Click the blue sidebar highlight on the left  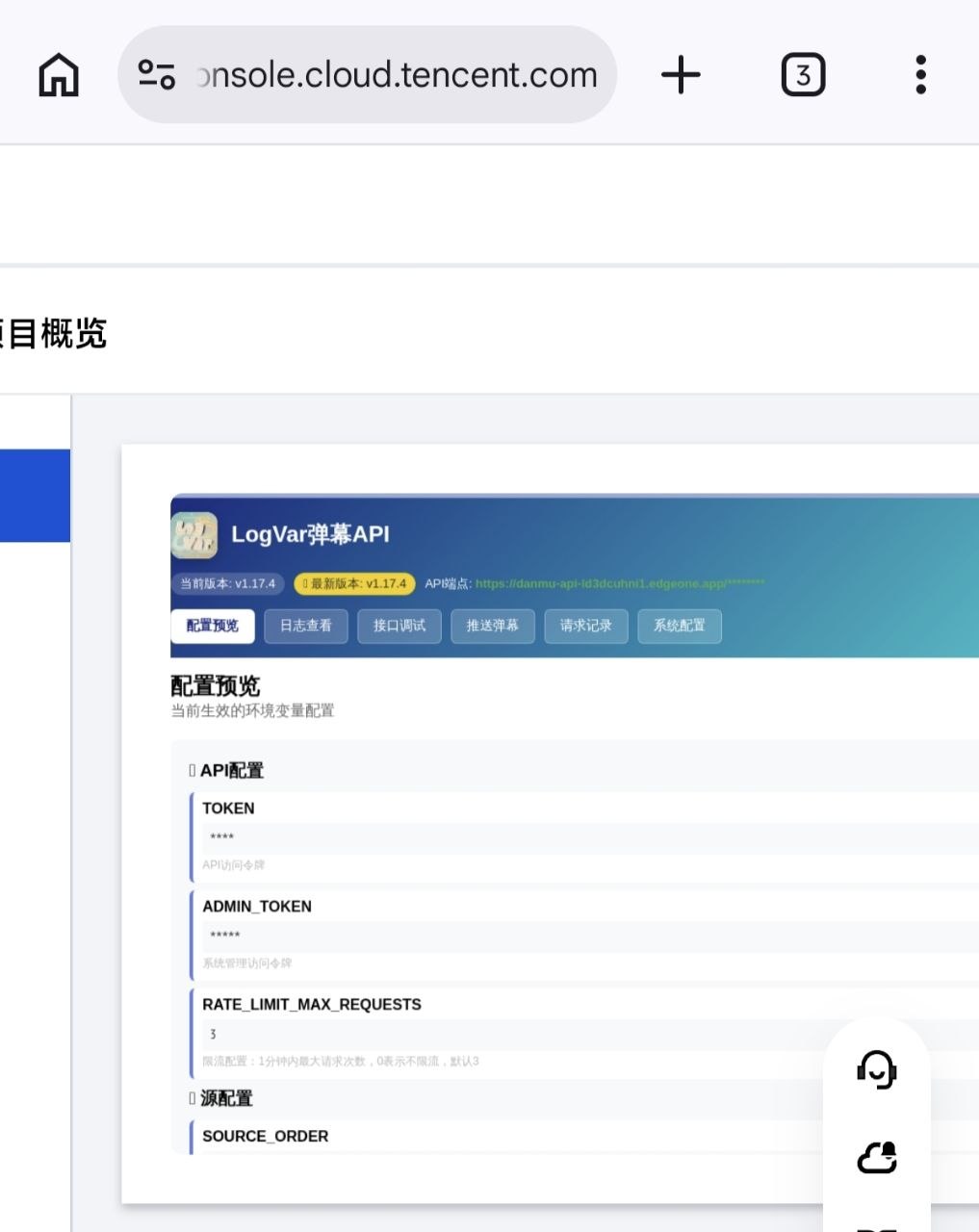[x=36, y=497]
